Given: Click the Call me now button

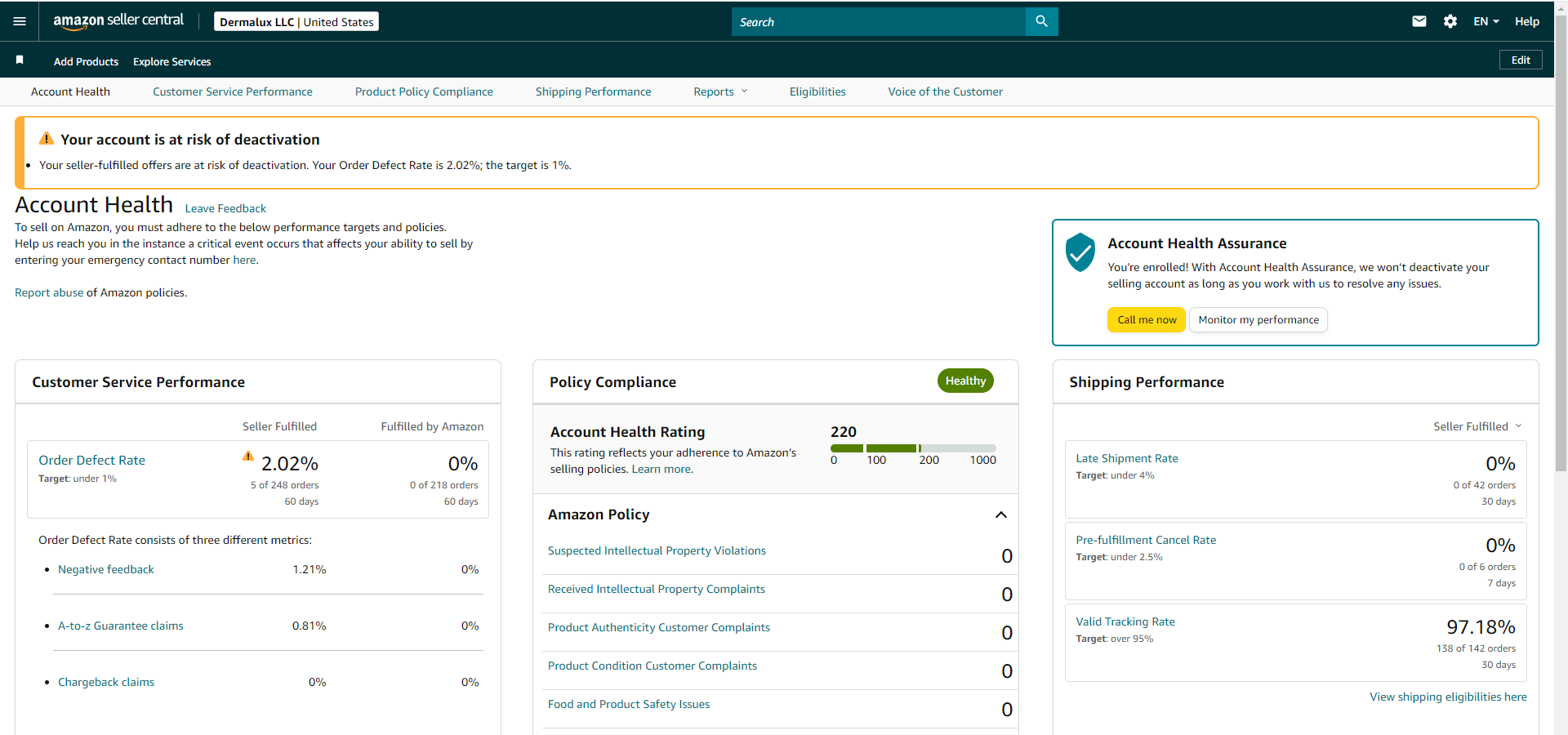Looking at the screenshot, I should pyautogui.click(x=1147, y=319).
